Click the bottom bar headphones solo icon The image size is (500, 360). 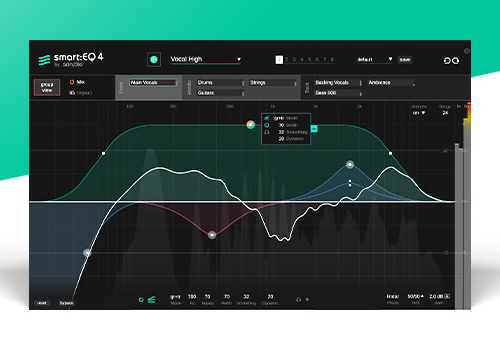(298, 300)
